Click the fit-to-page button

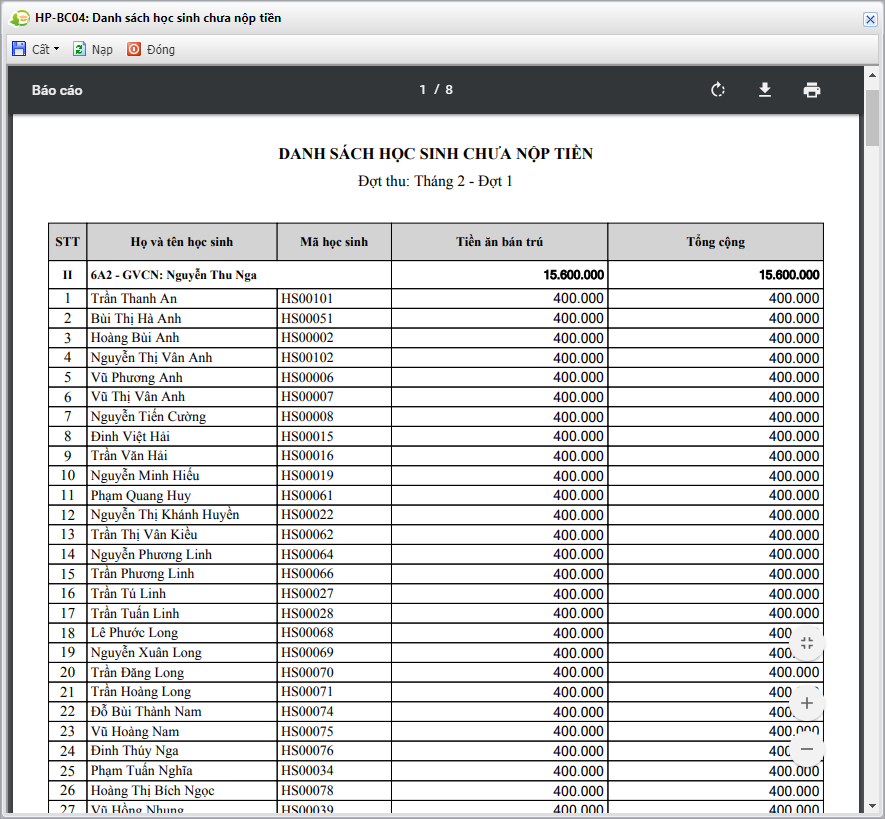[x=807, y=644]
